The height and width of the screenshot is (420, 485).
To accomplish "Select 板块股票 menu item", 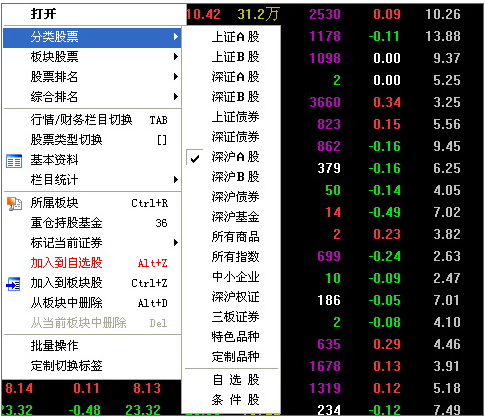I will click(92, 57).
